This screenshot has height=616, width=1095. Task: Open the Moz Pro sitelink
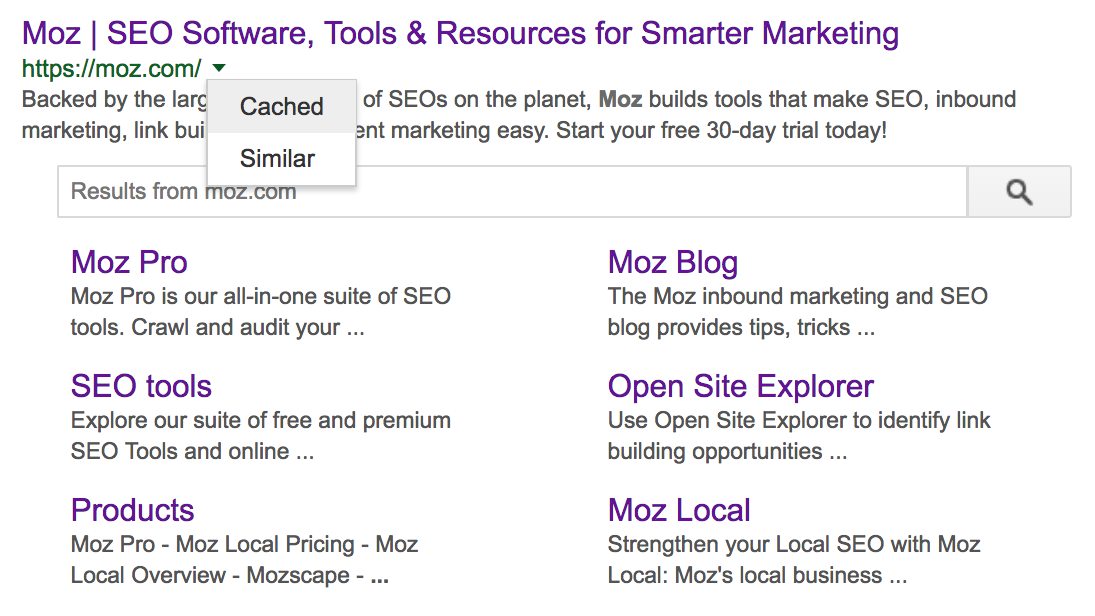129,262
